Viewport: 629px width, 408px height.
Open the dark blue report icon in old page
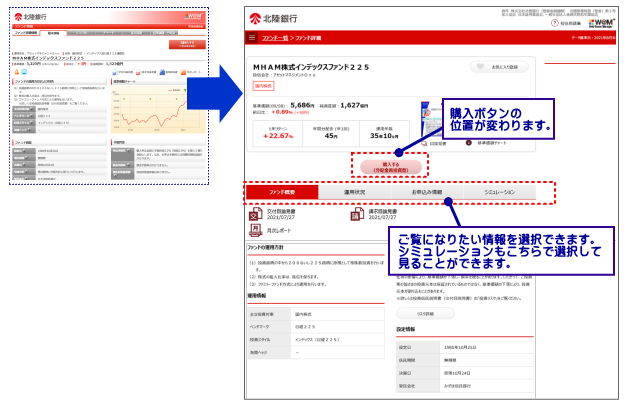click(x=162, y=72)
